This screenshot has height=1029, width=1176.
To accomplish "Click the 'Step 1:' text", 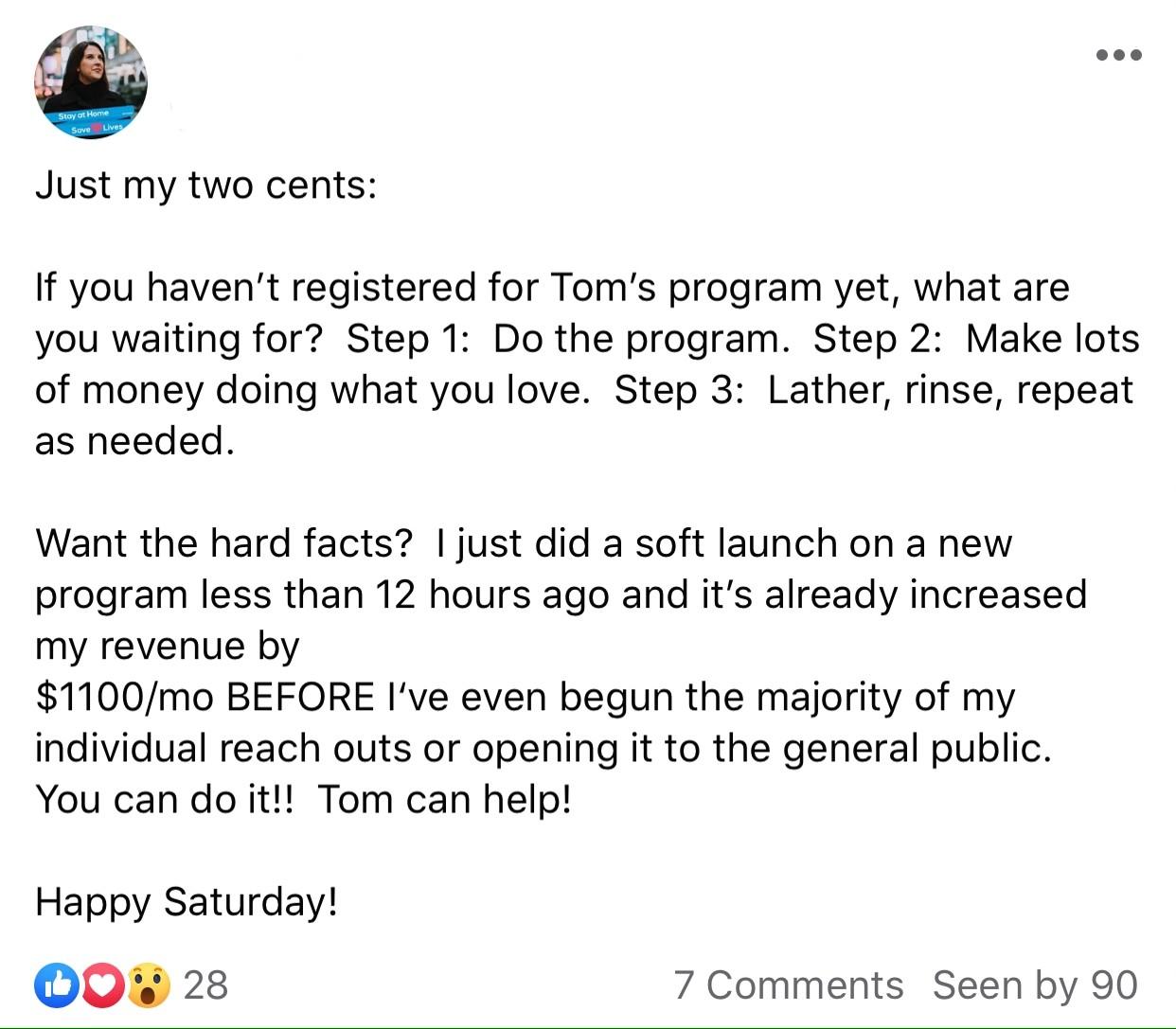I will pos(407,339).
